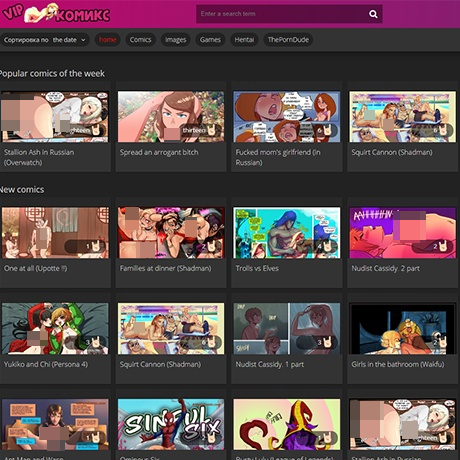This screenshot has height=460, width=460.
Task: Click the purple-hat Lulu character thumbnail
Action: (x=287, y=424)
